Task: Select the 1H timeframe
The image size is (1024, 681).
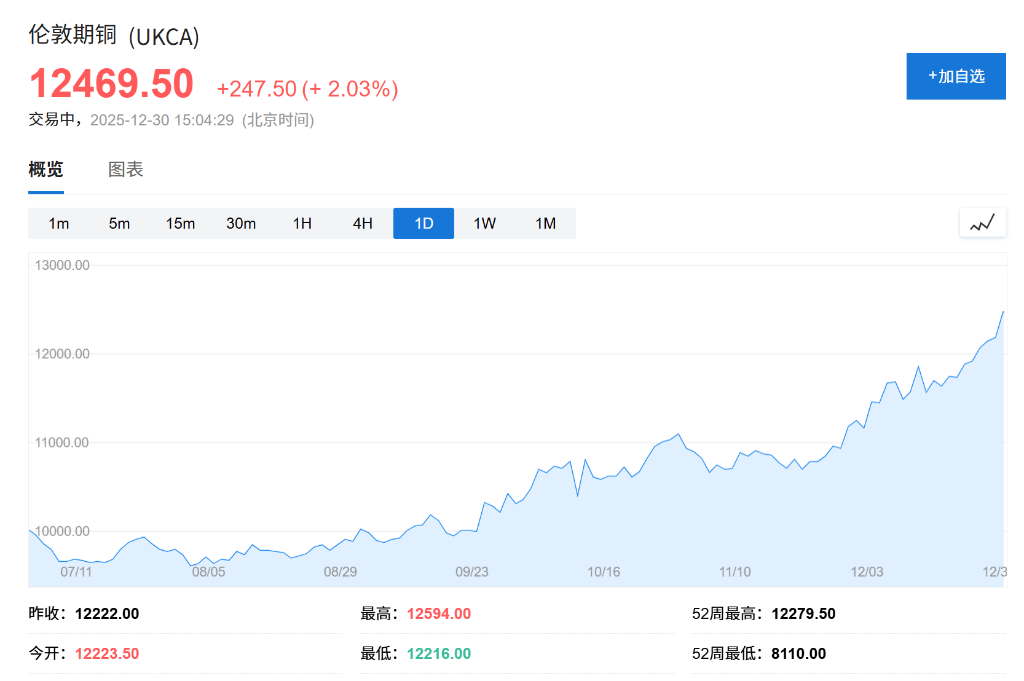Action: pos(302,223)
